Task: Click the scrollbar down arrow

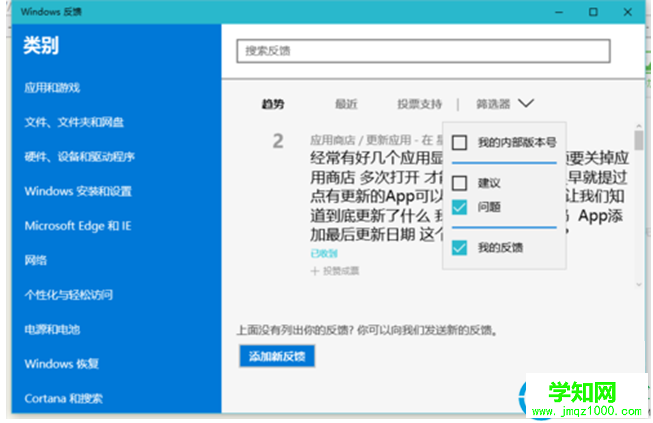Action: [639, 285]
